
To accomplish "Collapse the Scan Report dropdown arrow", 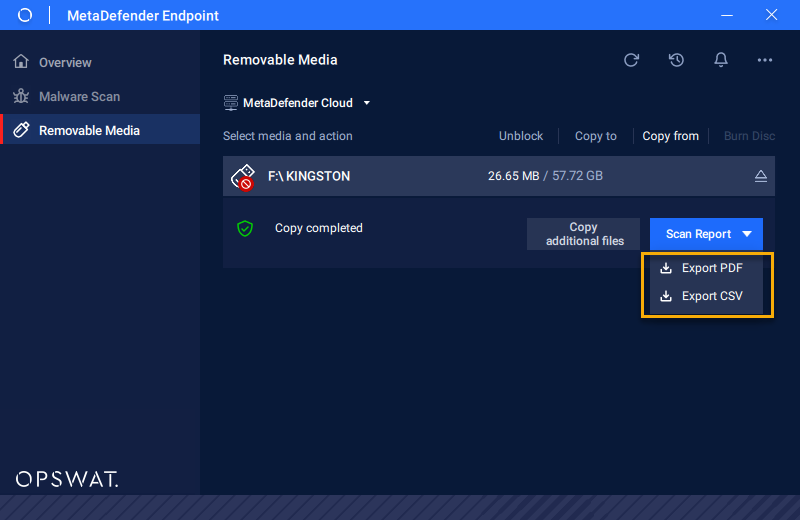I will 747,234.
